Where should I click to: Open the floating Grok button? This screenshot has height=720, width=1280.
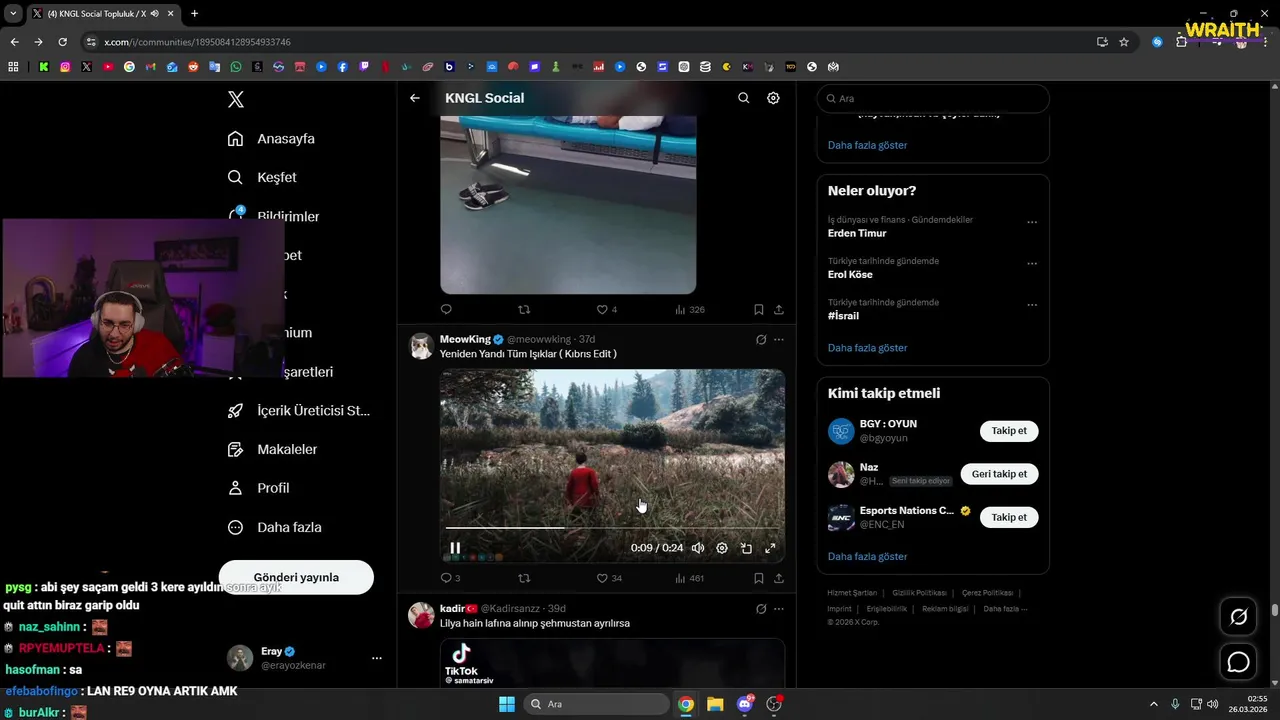(x=1239, y=617)
